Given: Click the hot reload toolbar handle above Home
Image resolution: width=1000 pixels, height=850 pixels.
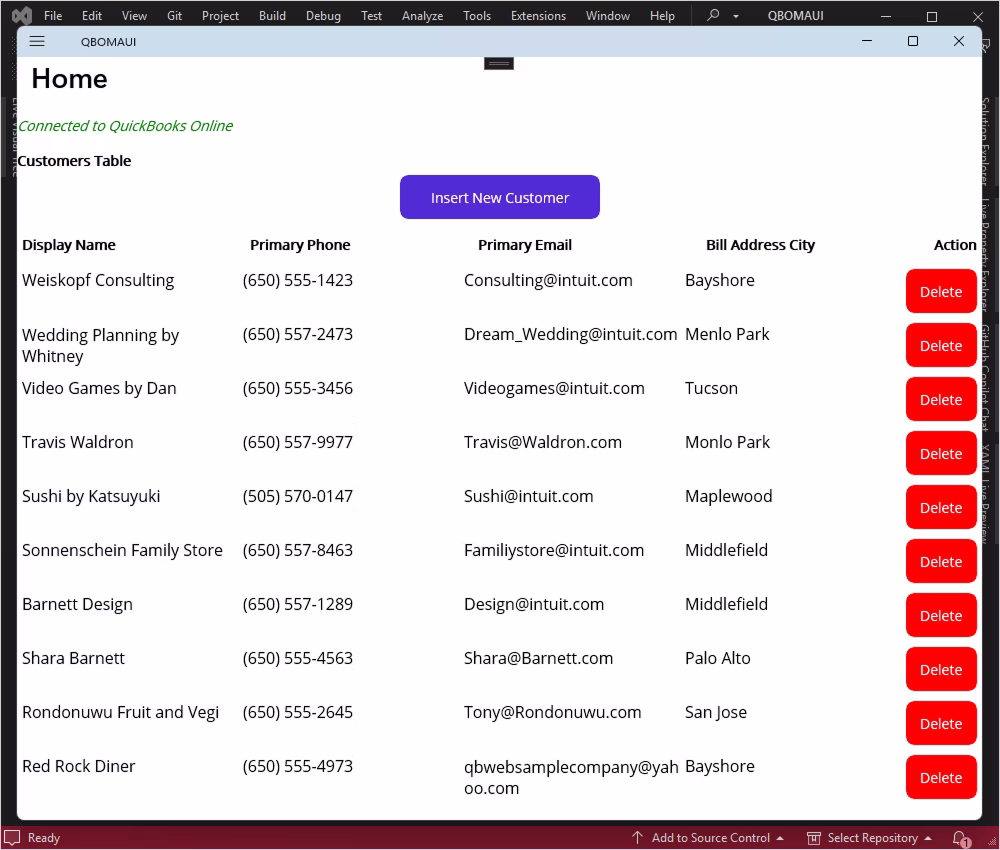Looking at the screenshot, I should 499,63.
